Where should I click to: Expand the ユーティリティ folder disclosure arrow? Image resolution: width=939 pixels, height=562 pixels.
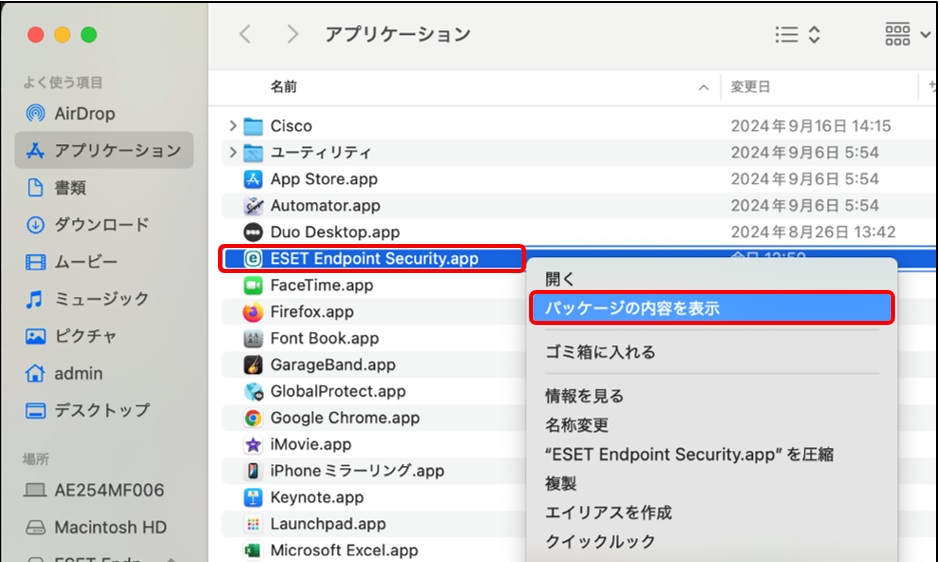(x=232, y=152)
